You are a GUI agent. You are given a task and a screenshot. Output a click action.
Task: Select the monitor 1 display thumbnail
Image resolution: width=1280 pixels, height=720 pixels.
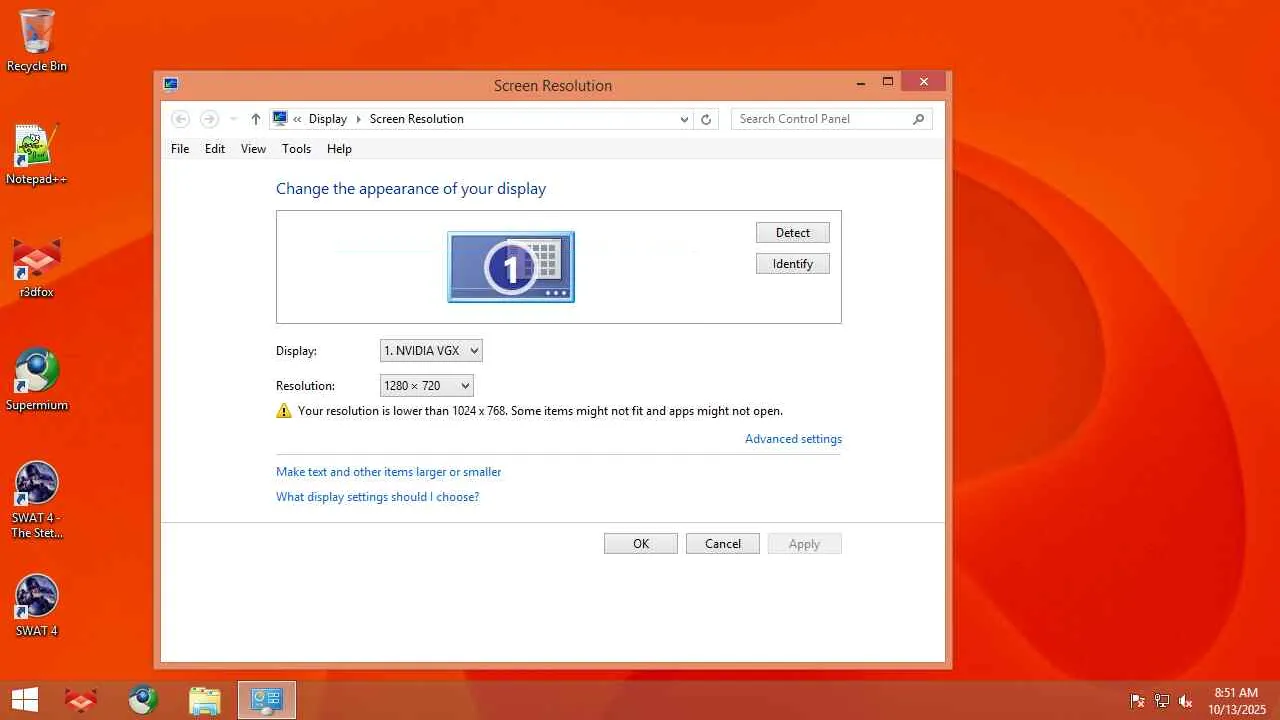(511, 267)
